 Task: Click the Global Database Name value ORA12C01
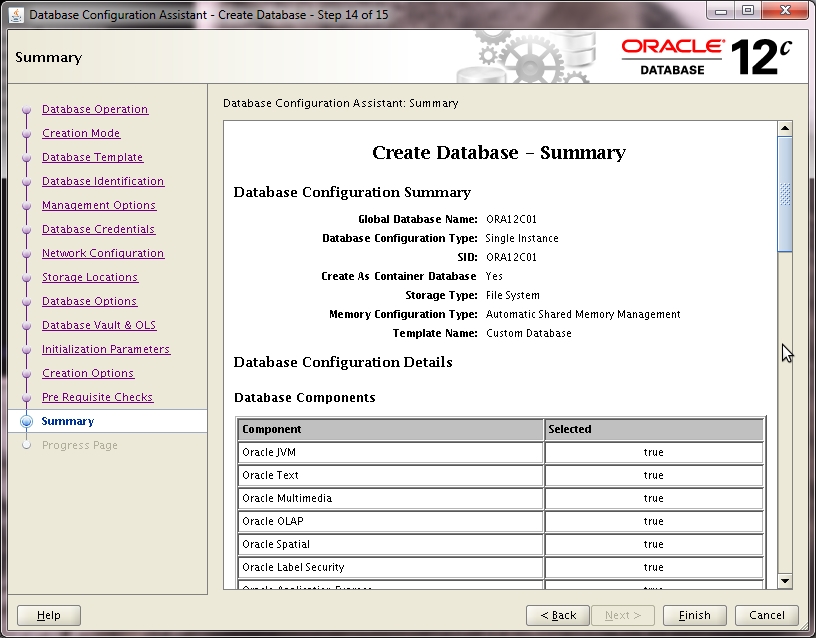(511, 219)
